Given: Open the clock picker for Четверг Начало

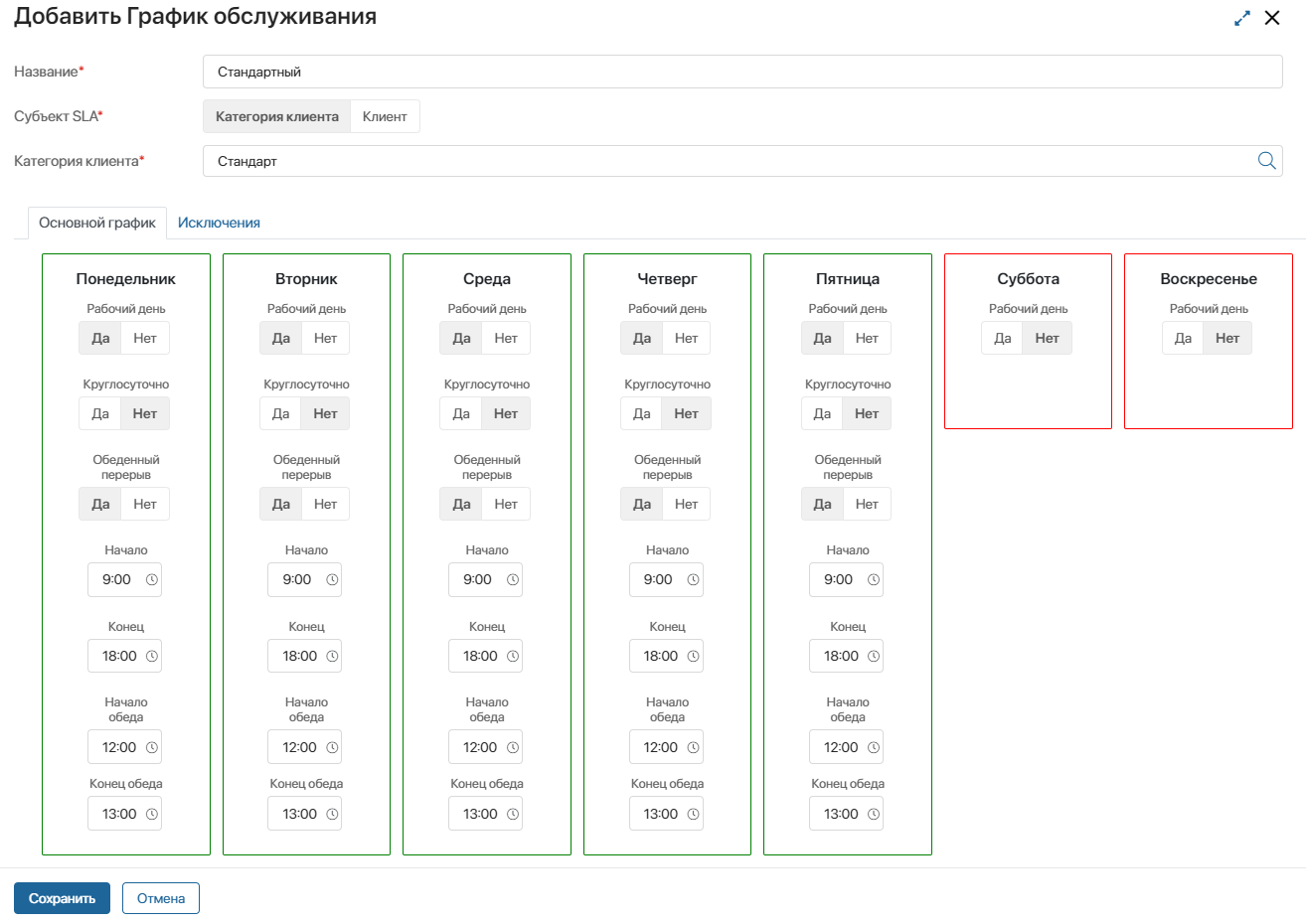Looking at the screenshot, I should (694, 580).
